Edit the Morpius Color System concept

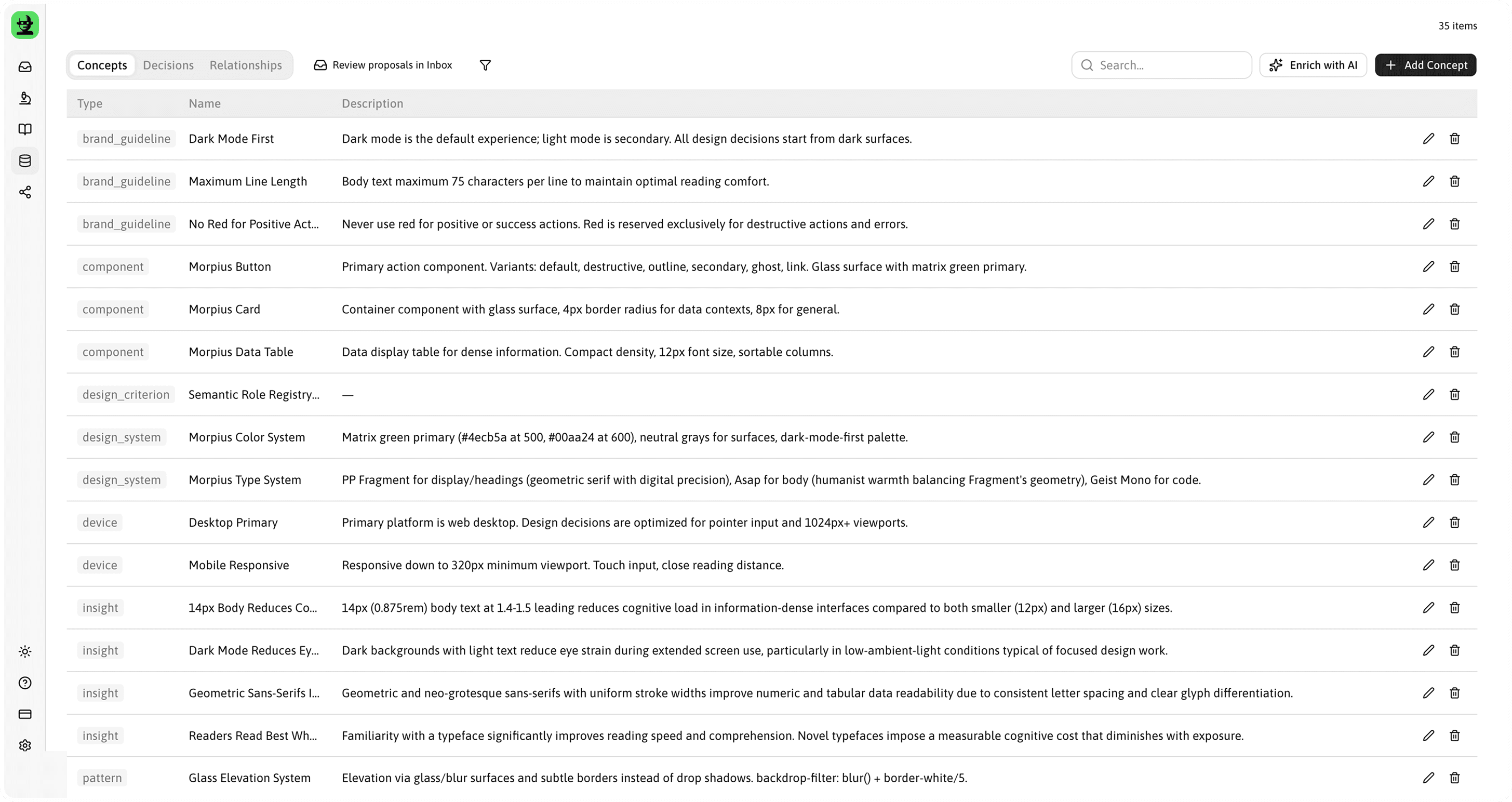(1429, 437)
